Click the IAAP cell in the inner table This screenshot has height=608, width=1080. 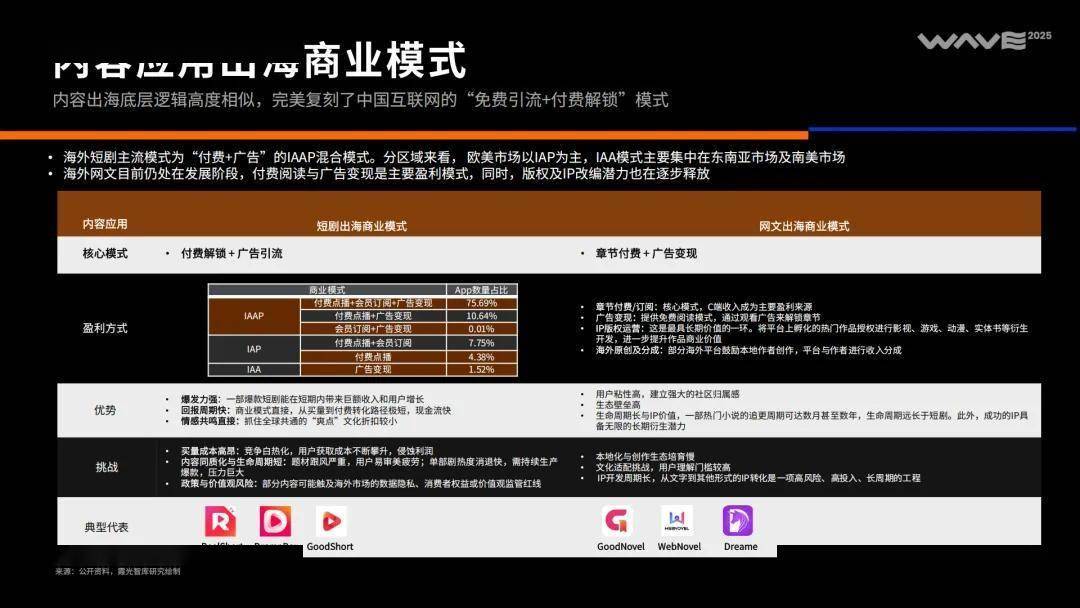pos(254,316)
